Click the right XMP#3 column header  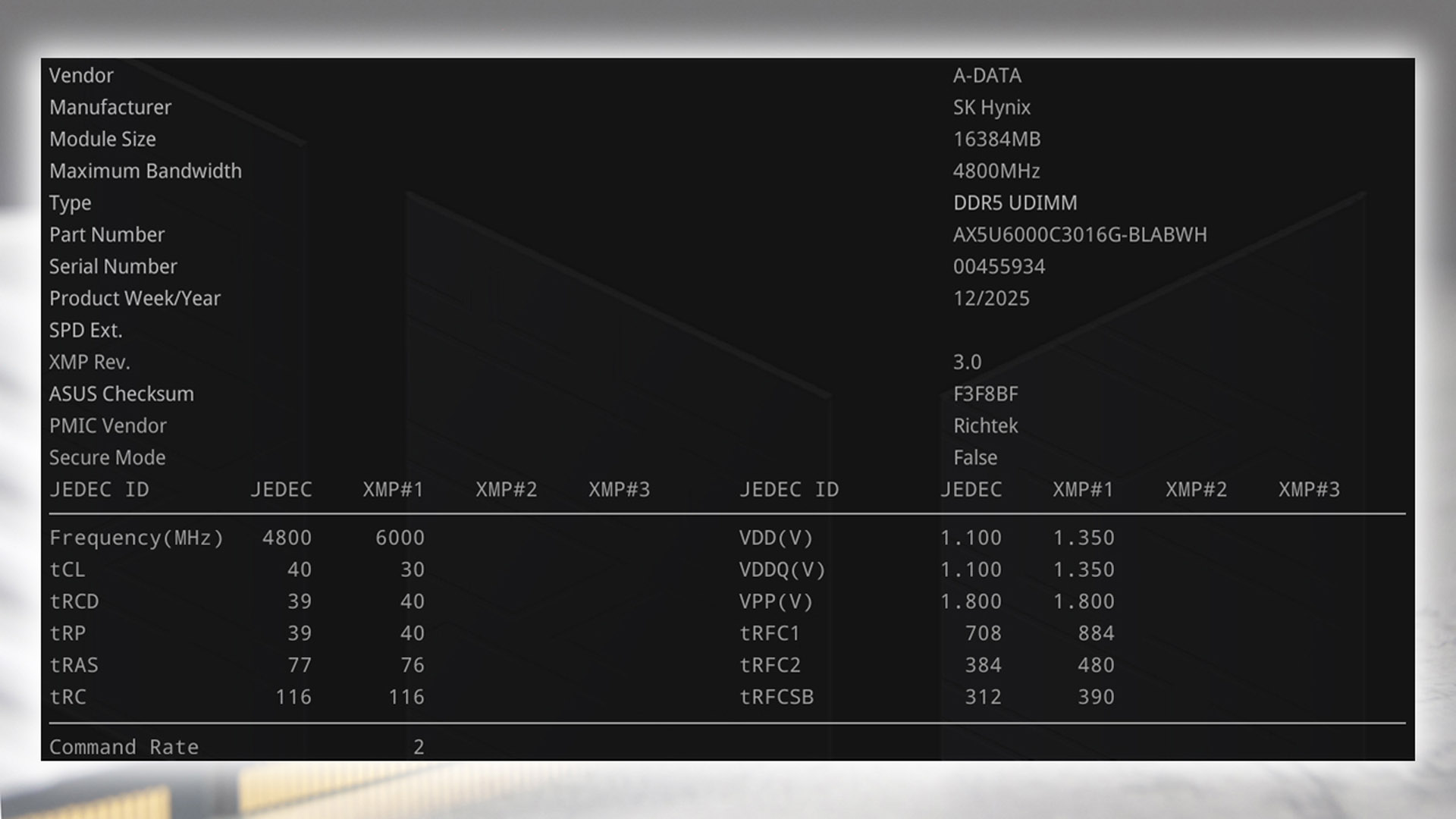pos(1309,490)
